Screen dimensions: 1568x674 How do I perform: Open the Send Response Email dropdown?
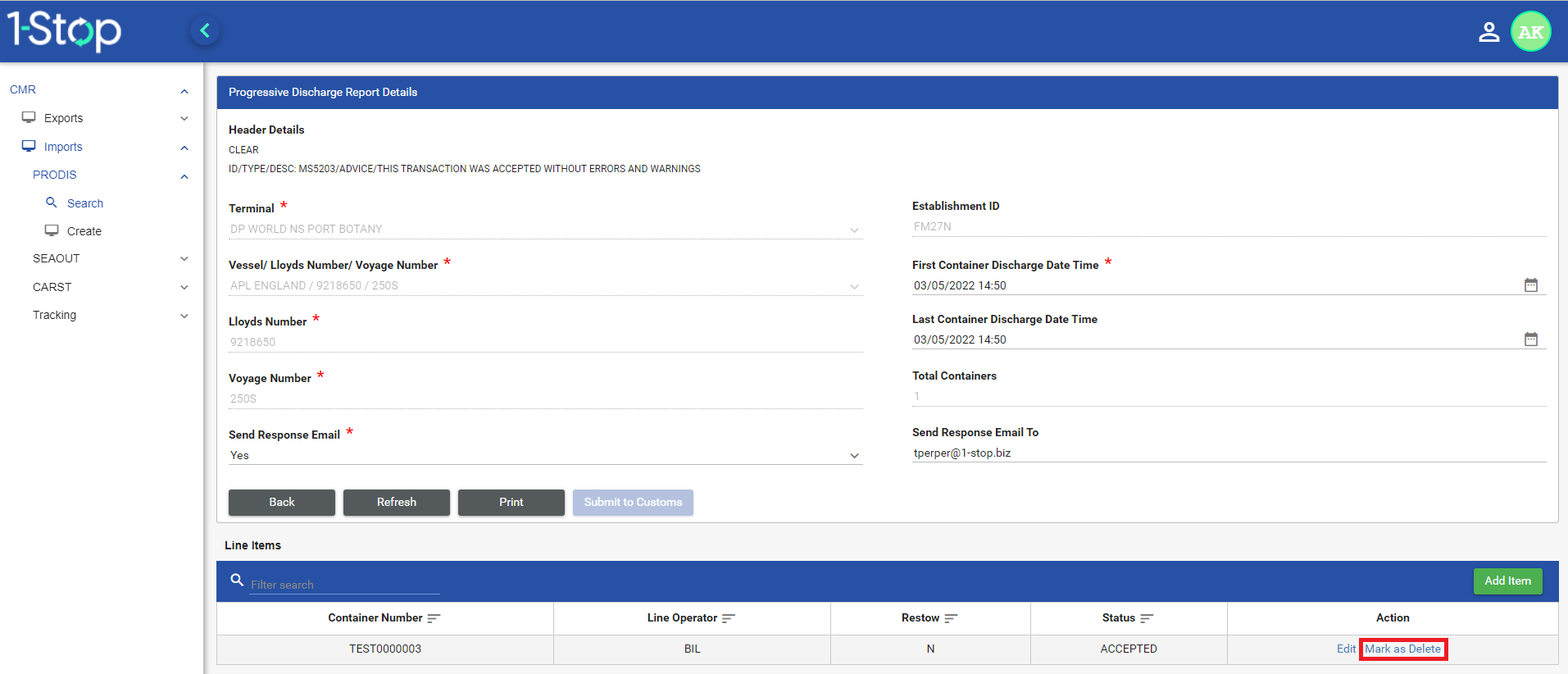pos(545,455)
